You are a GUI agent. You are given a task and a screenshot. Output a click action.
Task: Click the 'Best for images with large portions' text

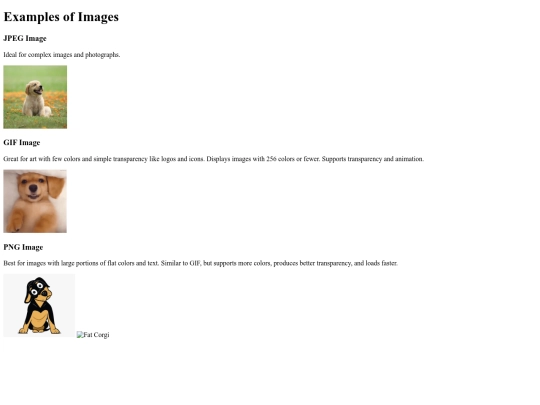click(81, 263)
